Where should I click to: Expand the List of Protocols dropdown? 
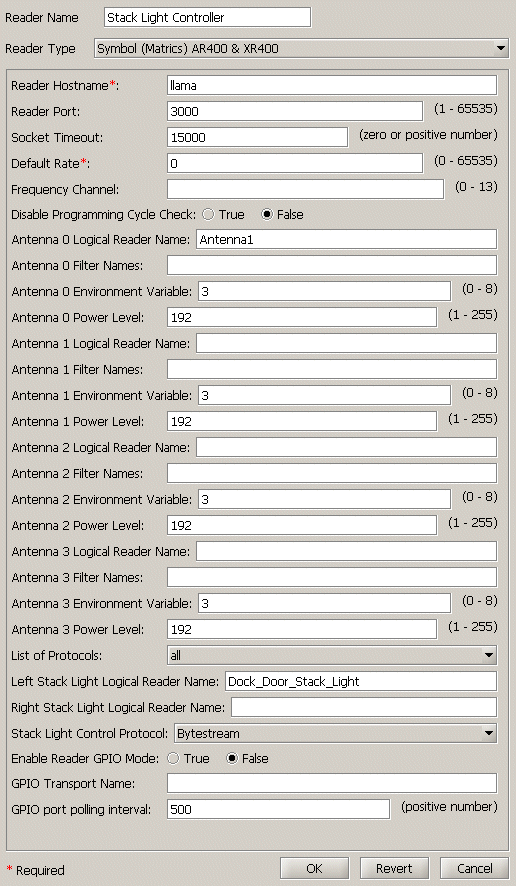click(x=332, y=655)
